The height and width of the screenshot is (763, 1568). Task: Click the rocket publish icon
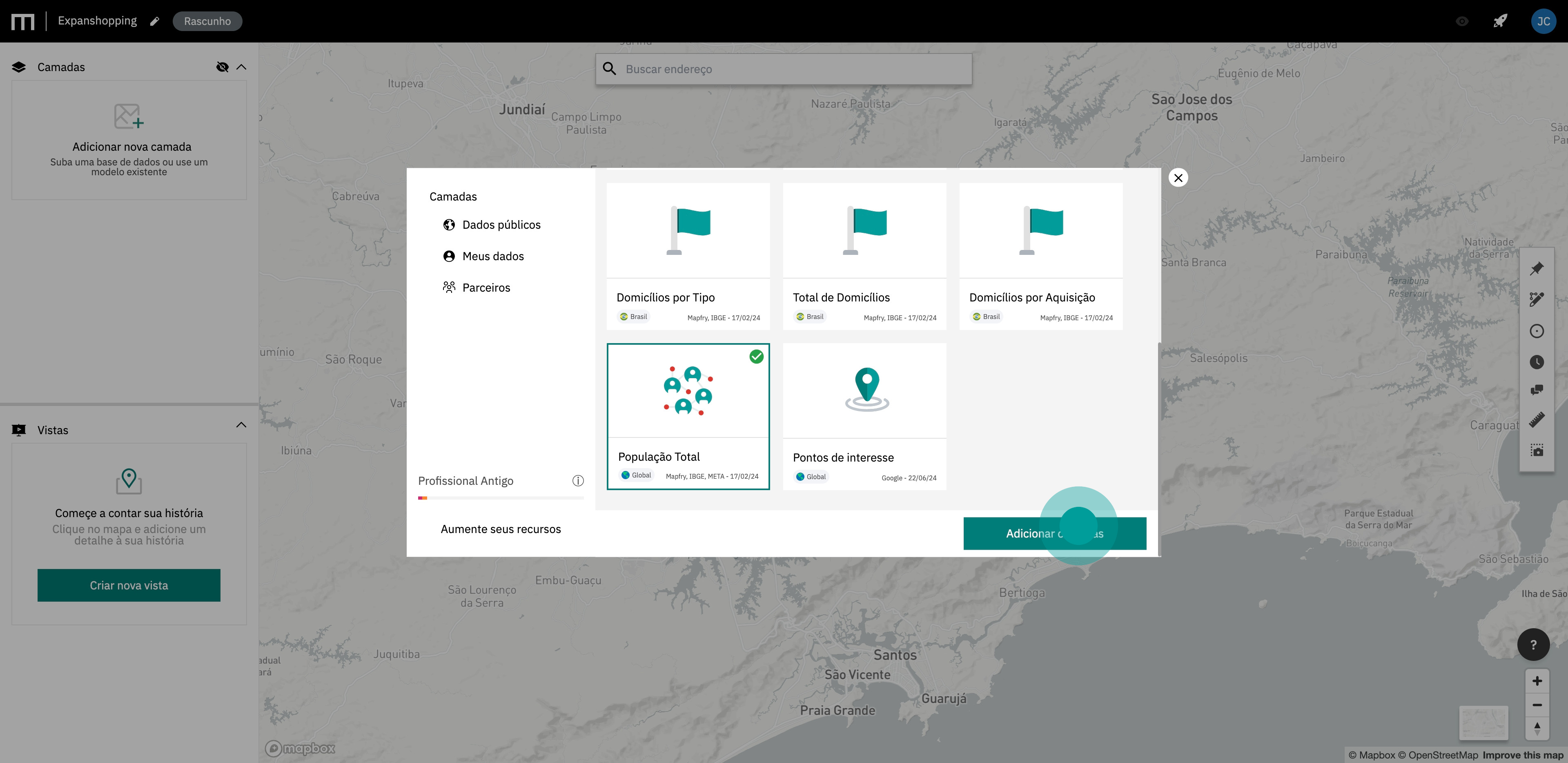[x=1500, y=21]
